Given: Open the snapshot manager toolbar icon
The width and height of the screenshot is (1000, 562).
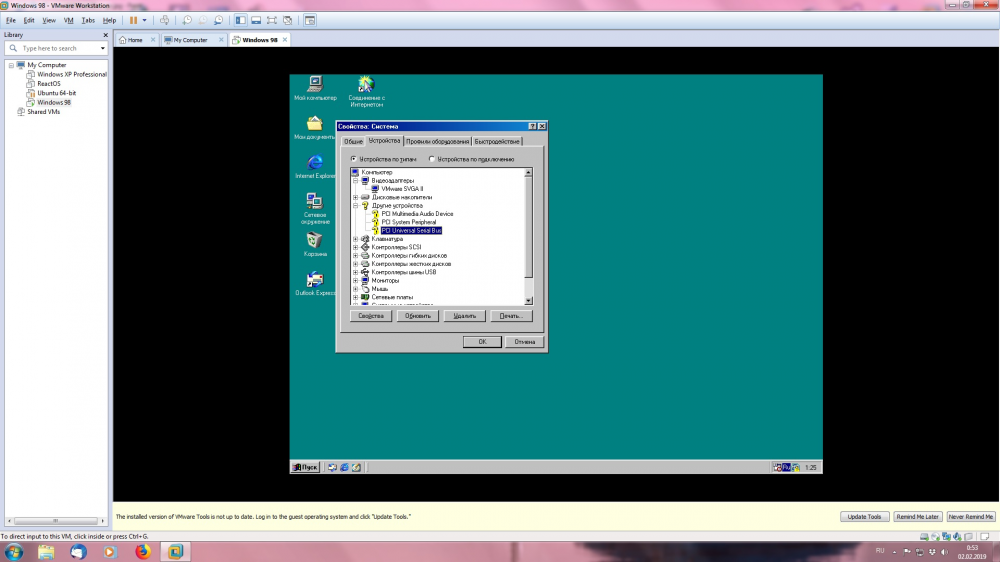Looking at the screenshot, I should coord(219,20).
